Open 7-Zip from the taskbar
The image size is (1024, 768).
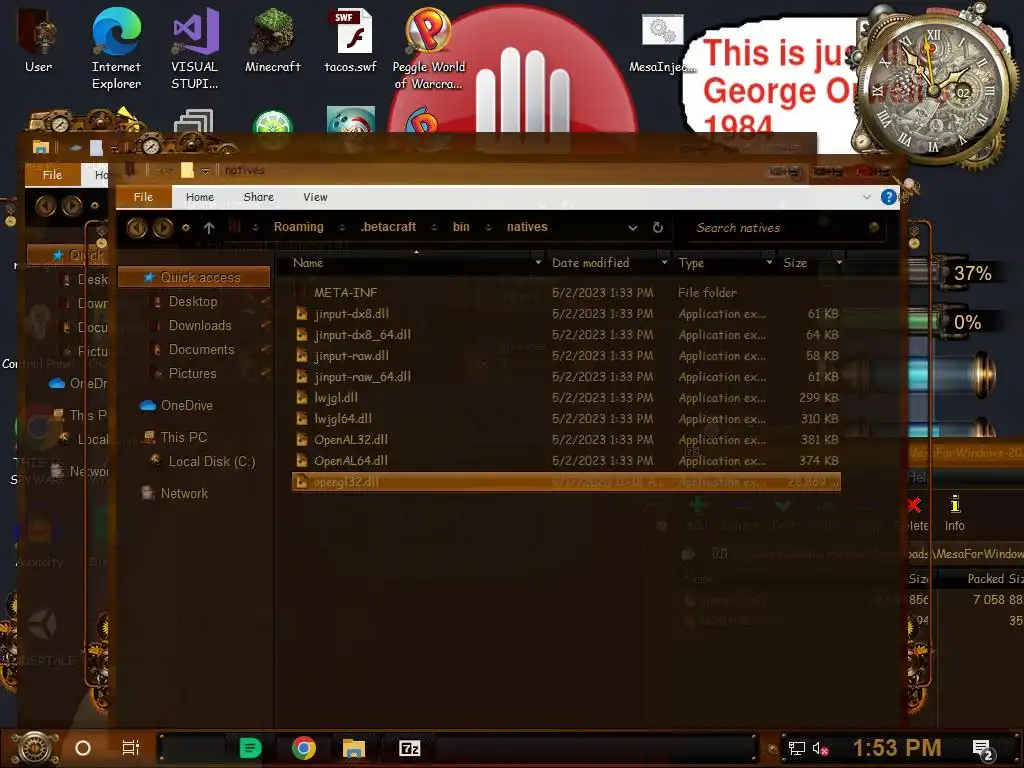click(x=409, y=748)
